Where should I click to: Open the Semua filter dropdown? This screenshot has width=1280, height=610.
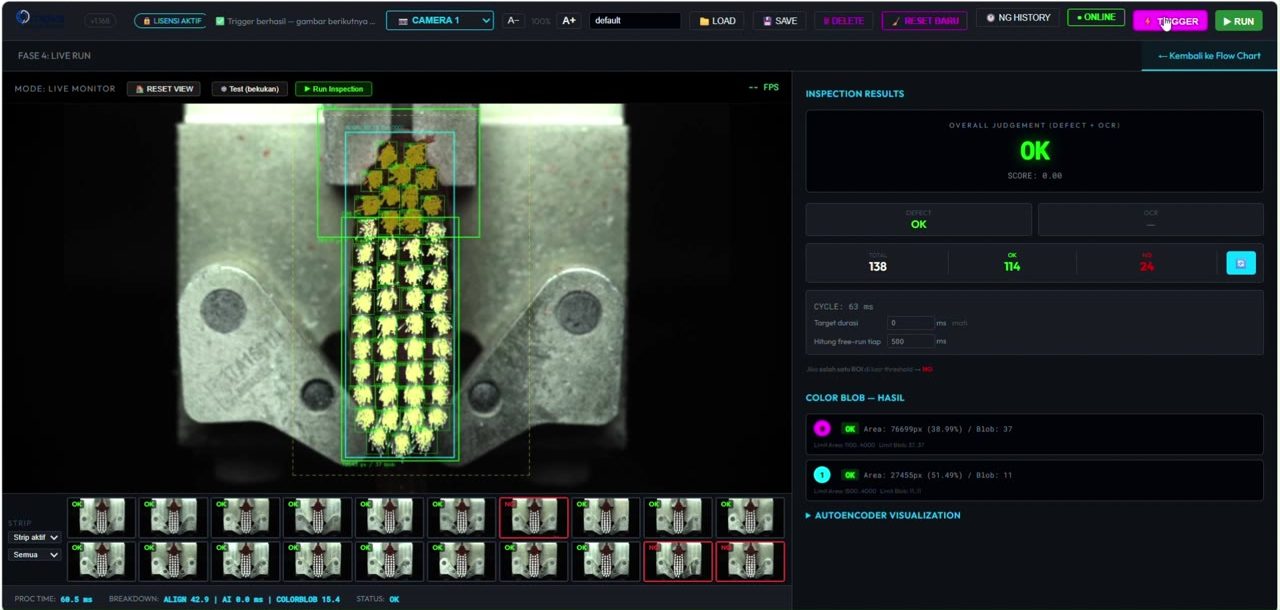(35, 555)
